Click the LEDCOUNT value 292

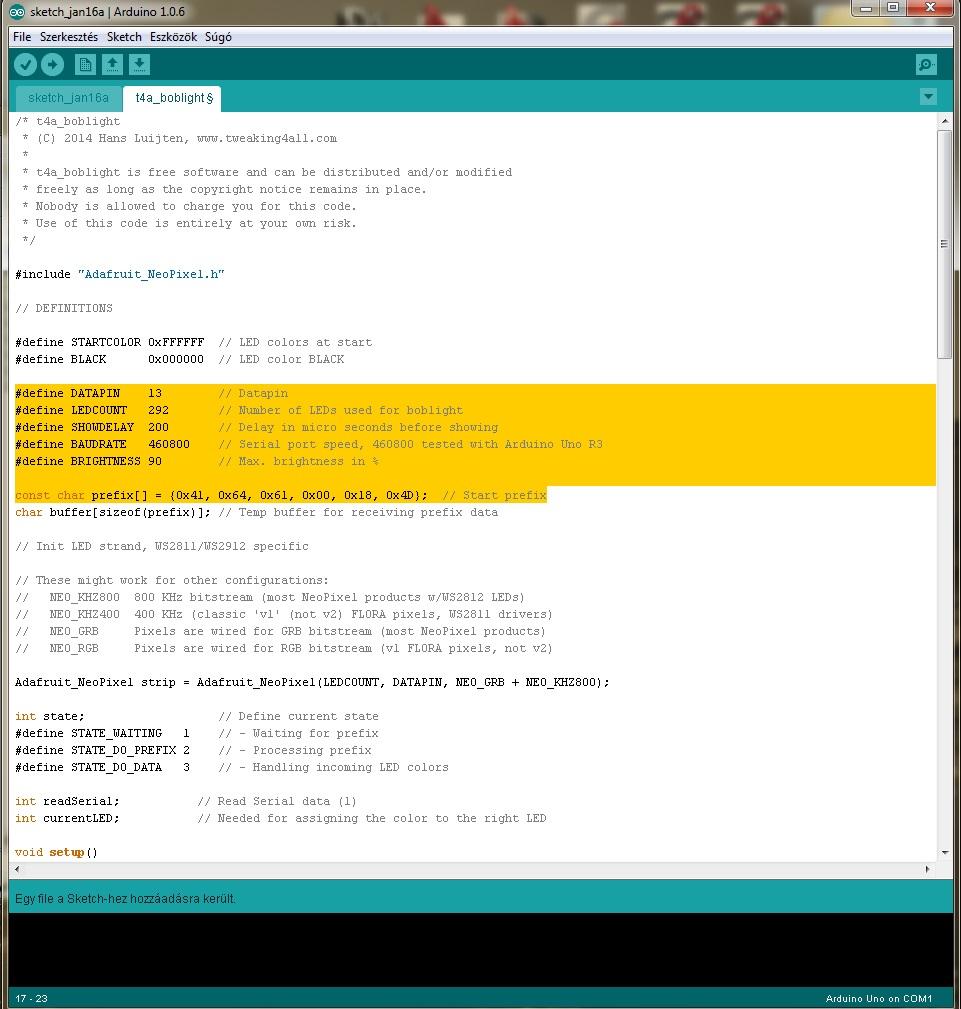158,410
